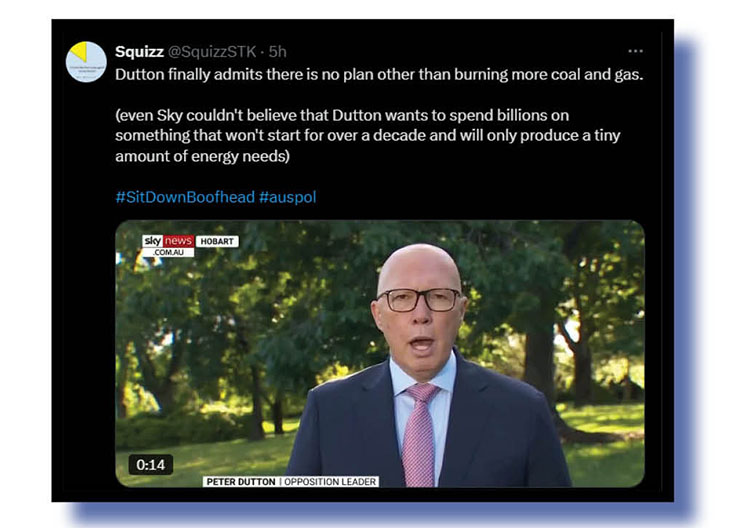Click the pink tie in the video
This screenshot has width=737, height=528.
[x=420, y=433]
